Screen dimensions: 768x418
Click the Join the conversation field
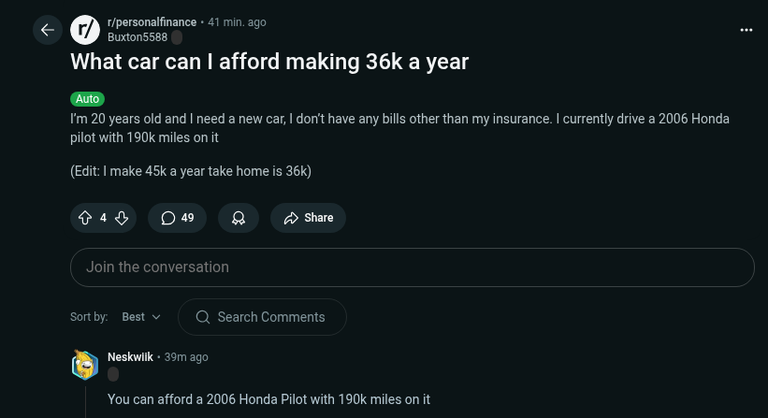[412, 267]
